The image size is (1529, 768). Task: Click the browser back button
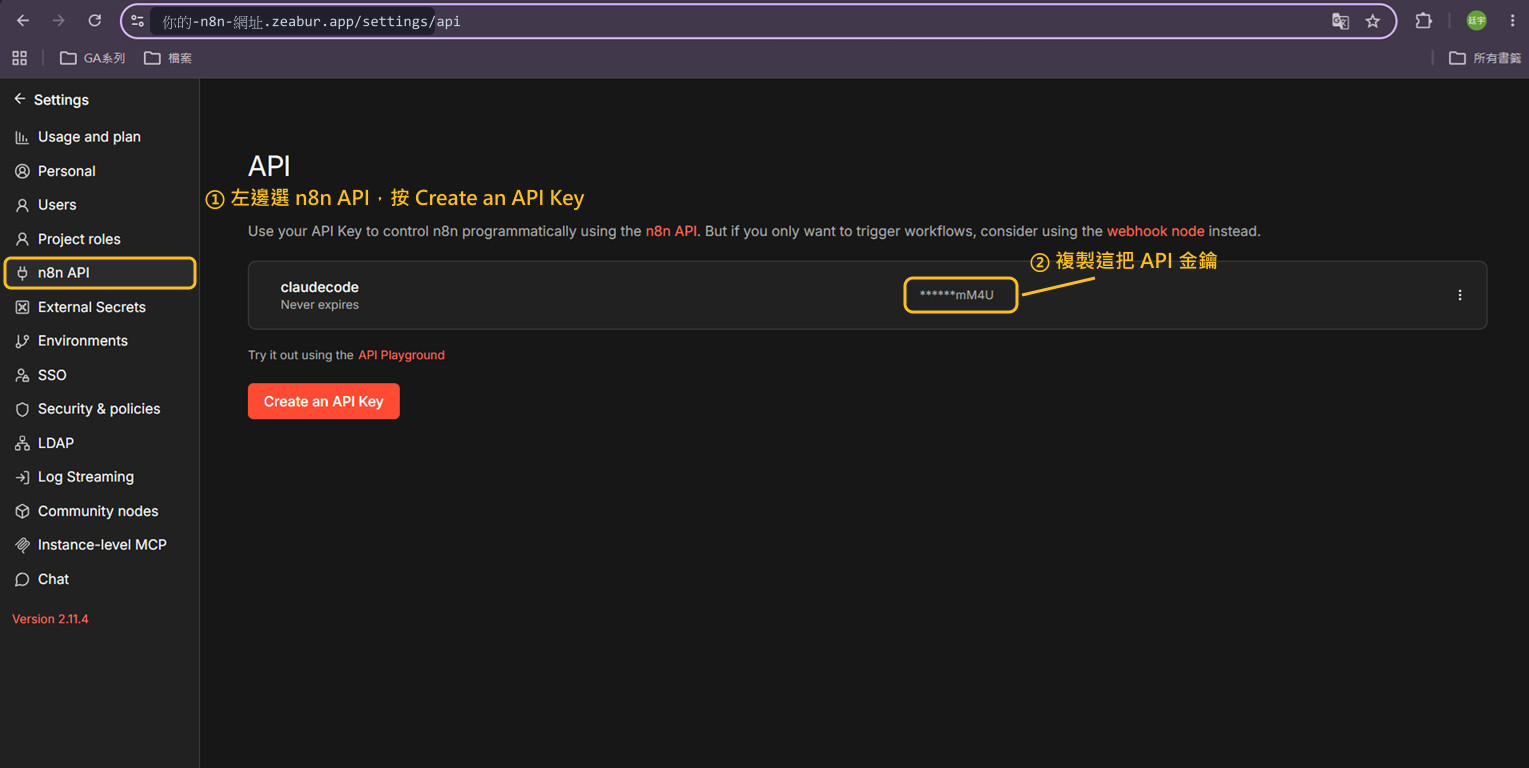click(x=23, y=21)
